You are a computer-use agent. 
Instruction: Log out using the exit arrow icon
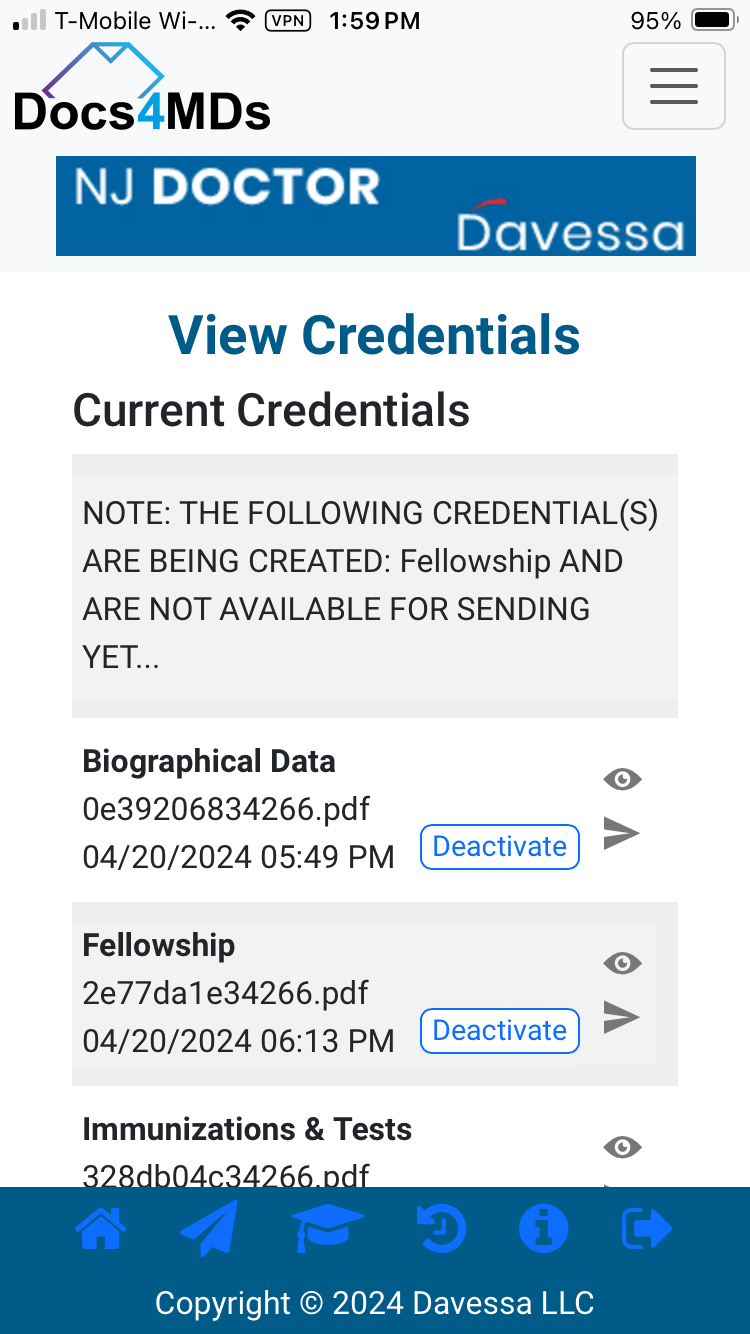point(646,1229)
